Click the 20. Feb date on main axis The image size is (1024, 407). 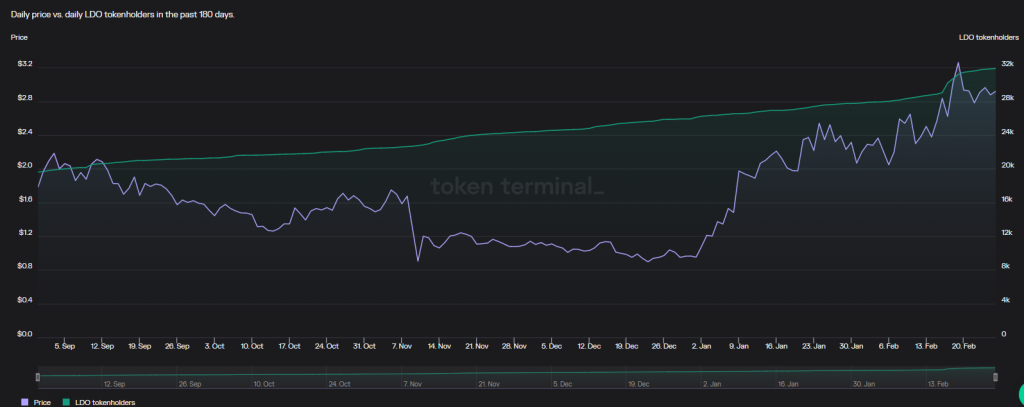pos(964,346)
